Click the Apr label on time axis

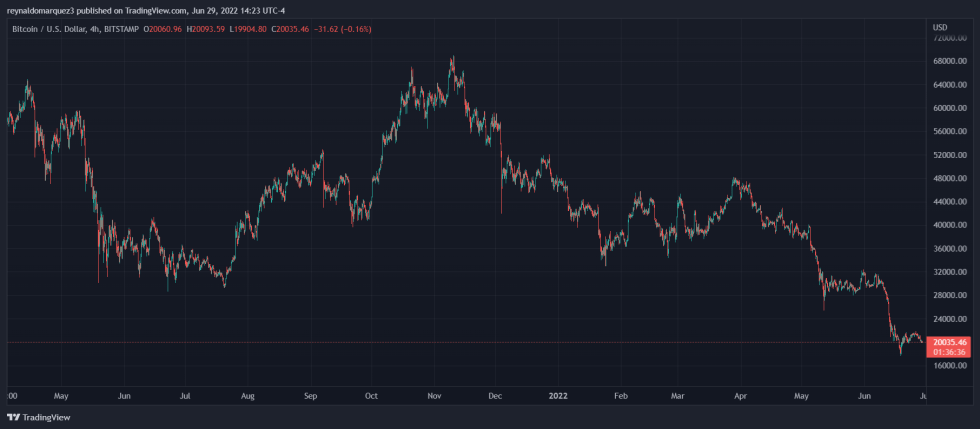(x=741, y=396)
